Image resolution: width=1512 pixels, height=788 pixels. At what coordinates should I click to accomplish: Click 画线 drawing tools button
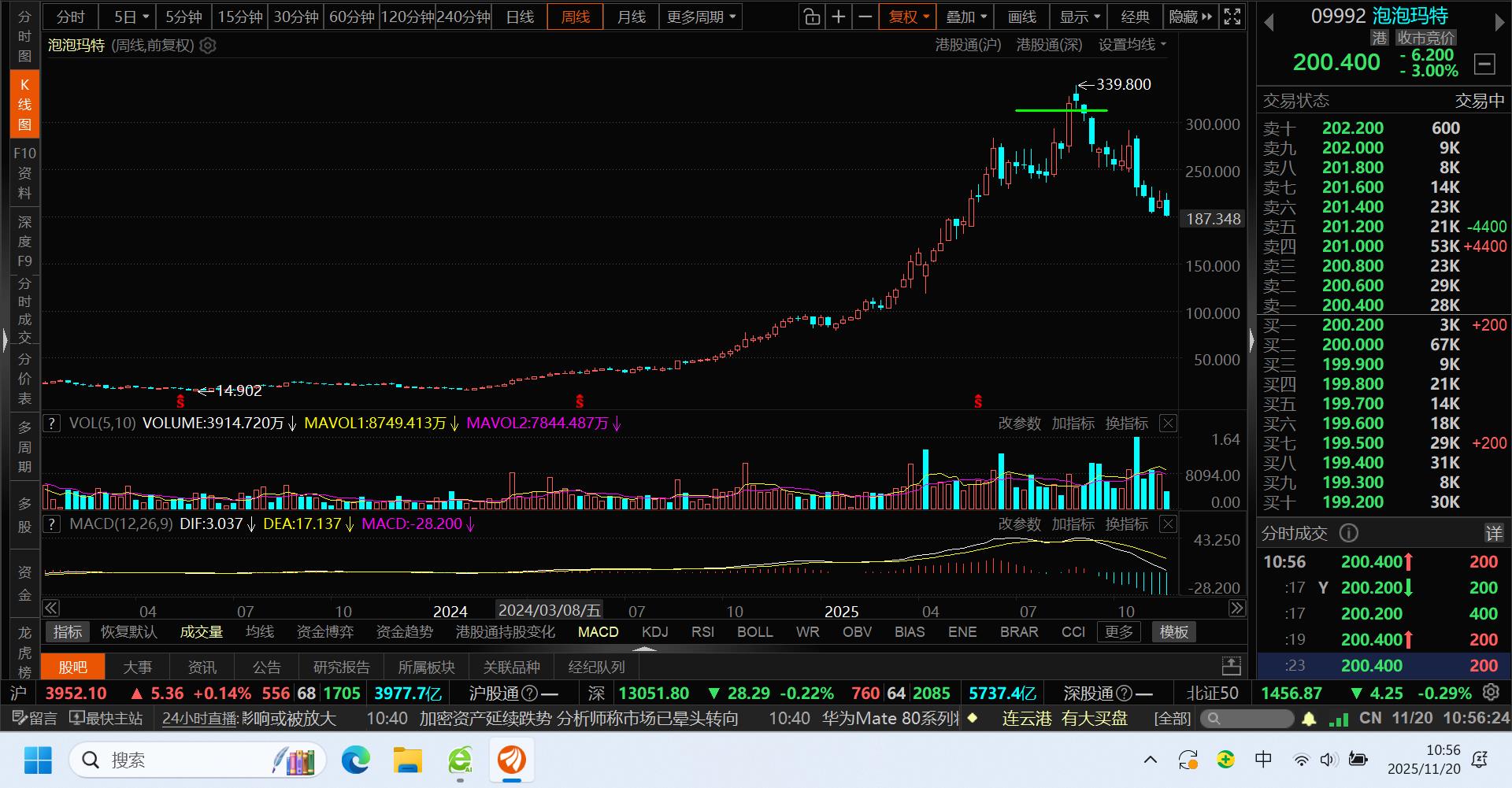pyautogui.click(x=1022, y=17)
